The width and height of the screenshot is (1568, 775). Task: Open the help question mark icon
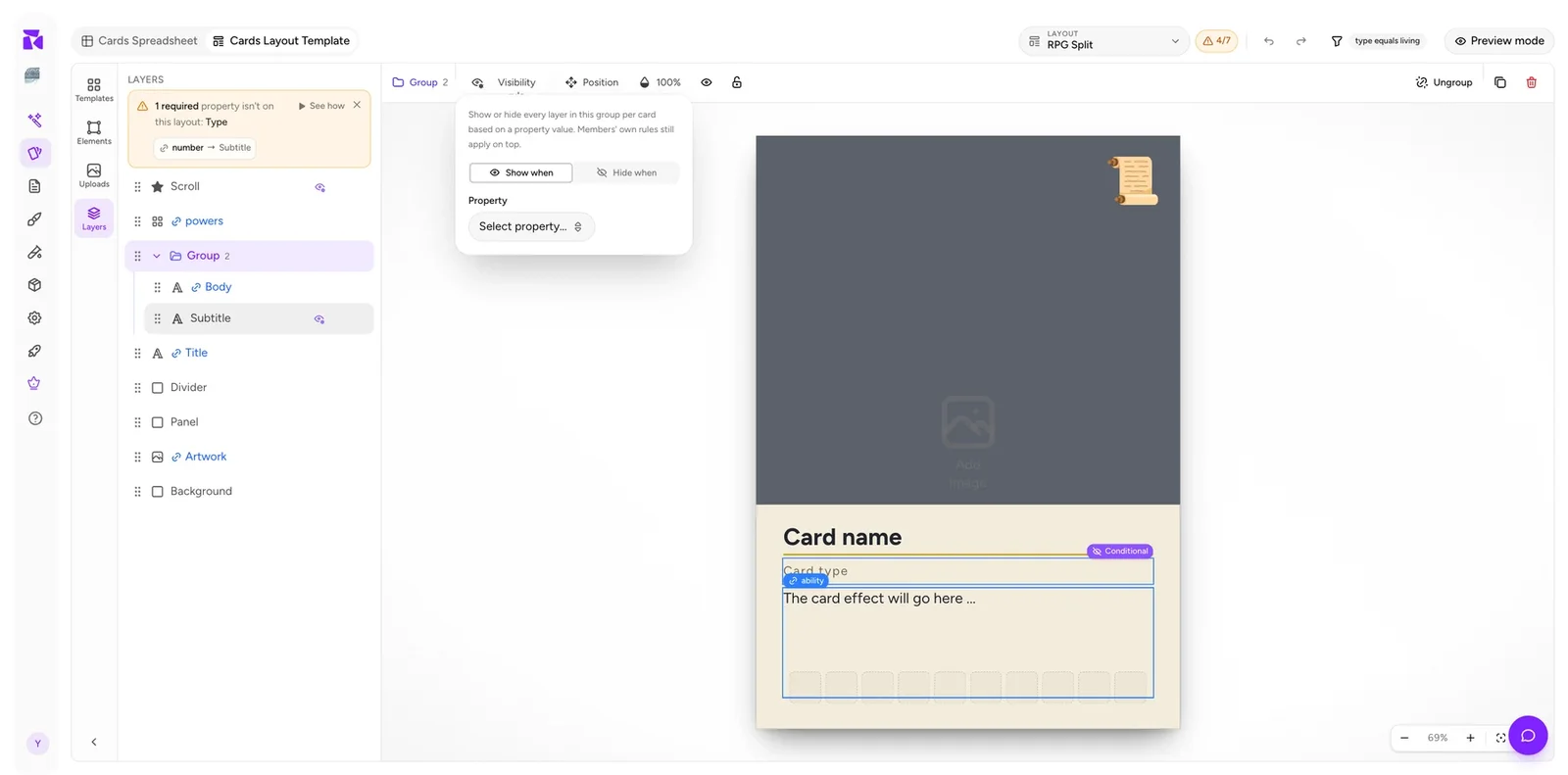pos(35,418)
